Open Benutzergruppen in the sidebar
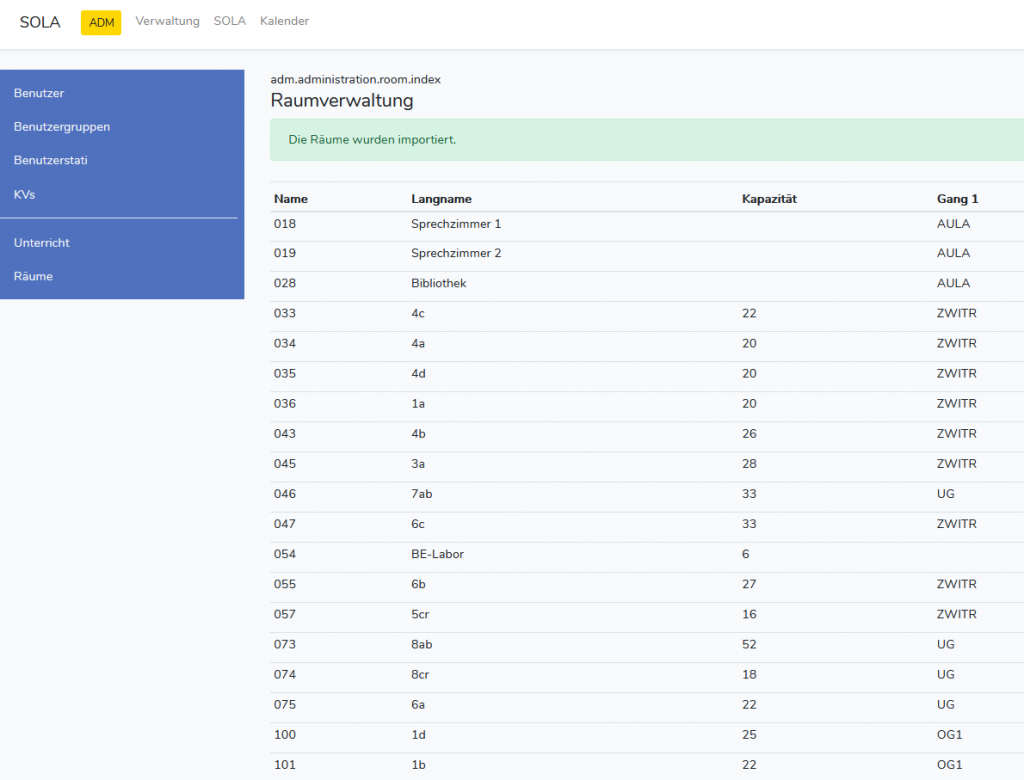This screenshot has width=1024, height=780. tap(62, 127)
